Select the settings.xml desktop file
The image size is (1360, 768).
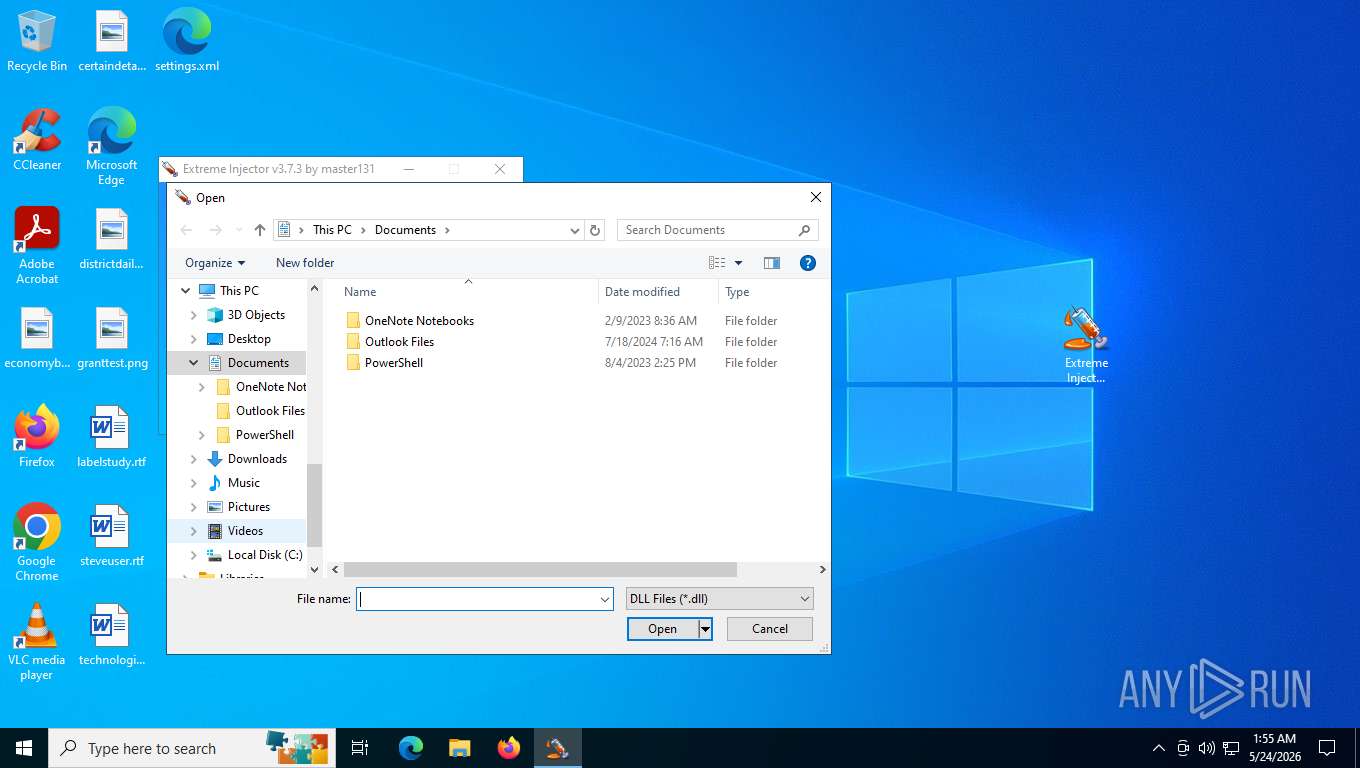pyautogui.click(x=187, y=41)
